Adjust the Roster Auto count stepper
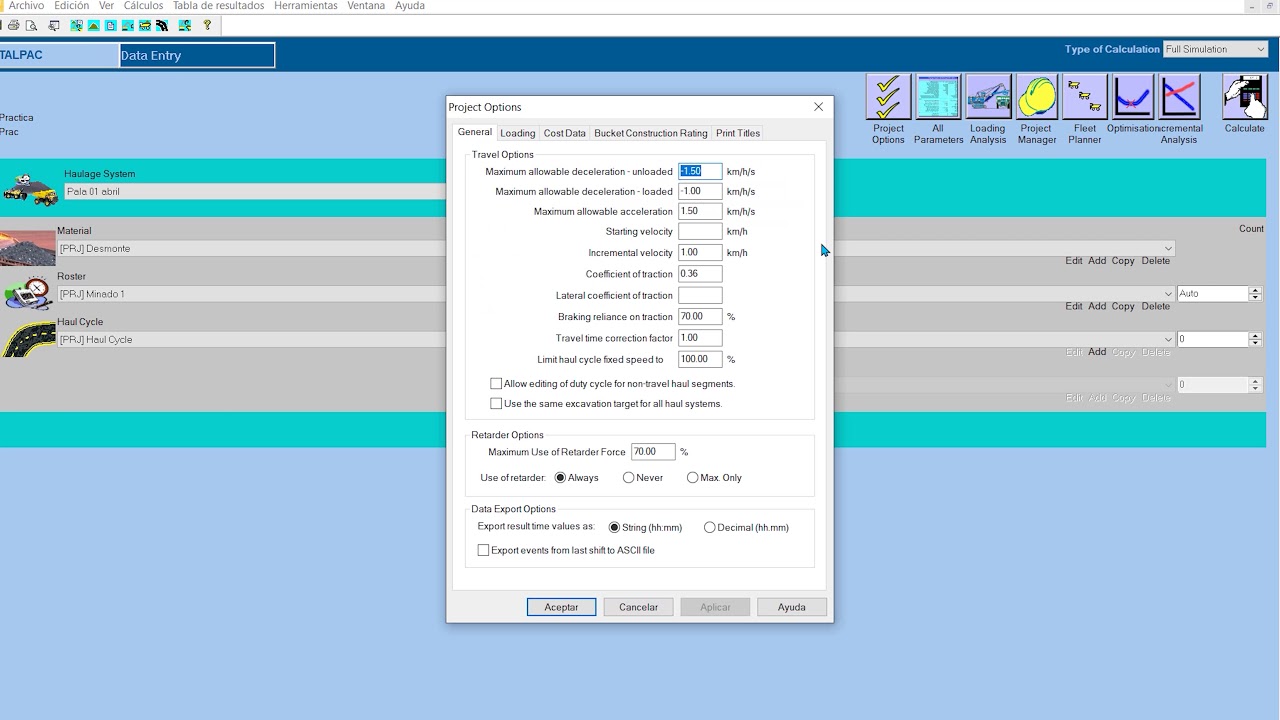The height and width of the screenshot is (720, 1280). [1255, 293]
